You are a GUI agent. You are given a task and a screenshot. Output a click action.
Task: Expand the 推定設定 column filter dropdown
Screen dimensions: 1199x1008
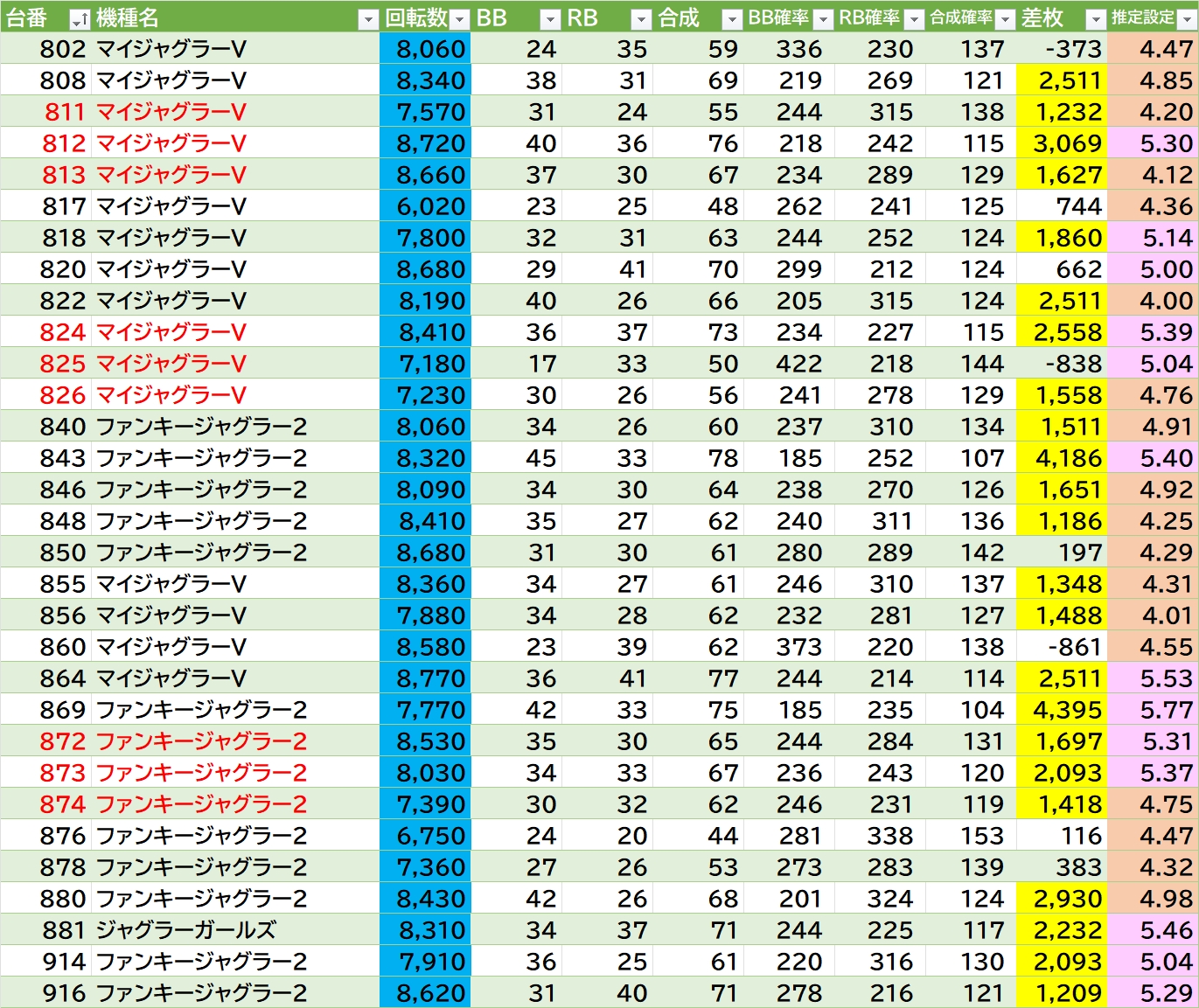1187,19
